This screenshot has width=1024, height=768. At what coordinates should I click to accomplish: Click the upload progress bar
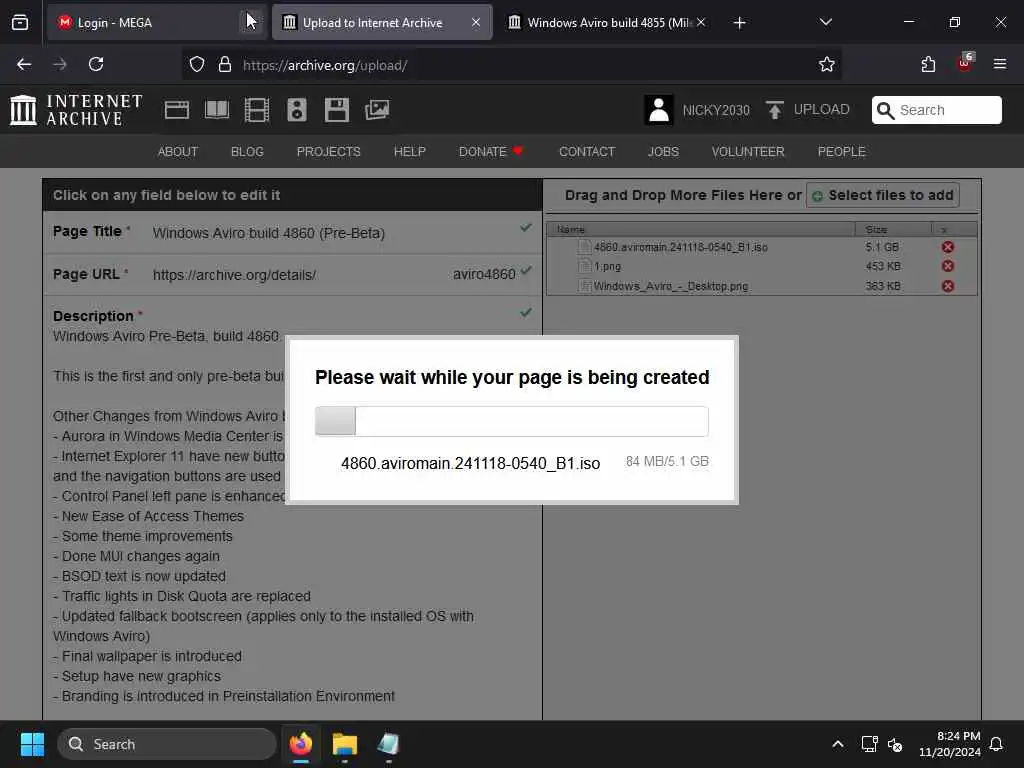pos(511,421)
